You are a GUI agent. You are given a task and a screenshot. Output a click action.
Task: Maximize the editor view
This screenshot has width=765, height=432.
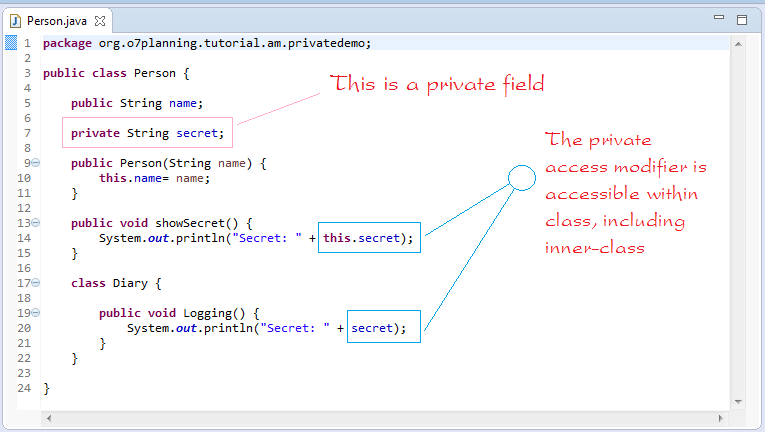742,20
